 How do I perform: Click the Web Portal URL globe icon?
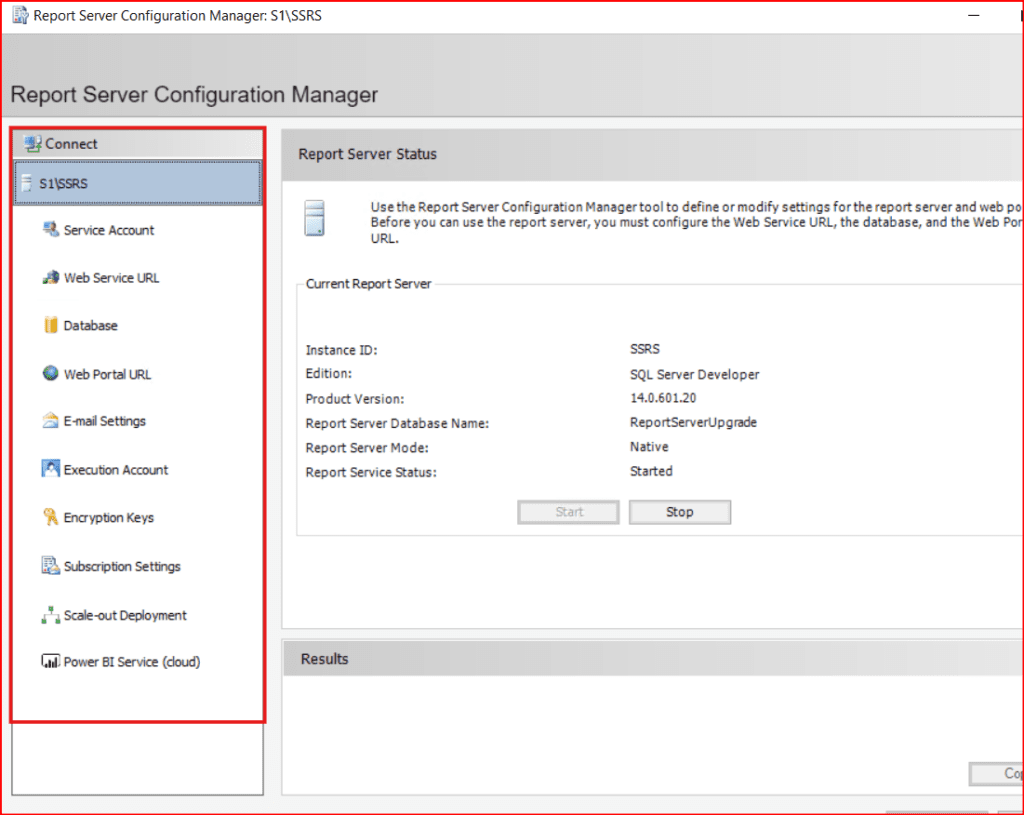click(x=50, y=374)
